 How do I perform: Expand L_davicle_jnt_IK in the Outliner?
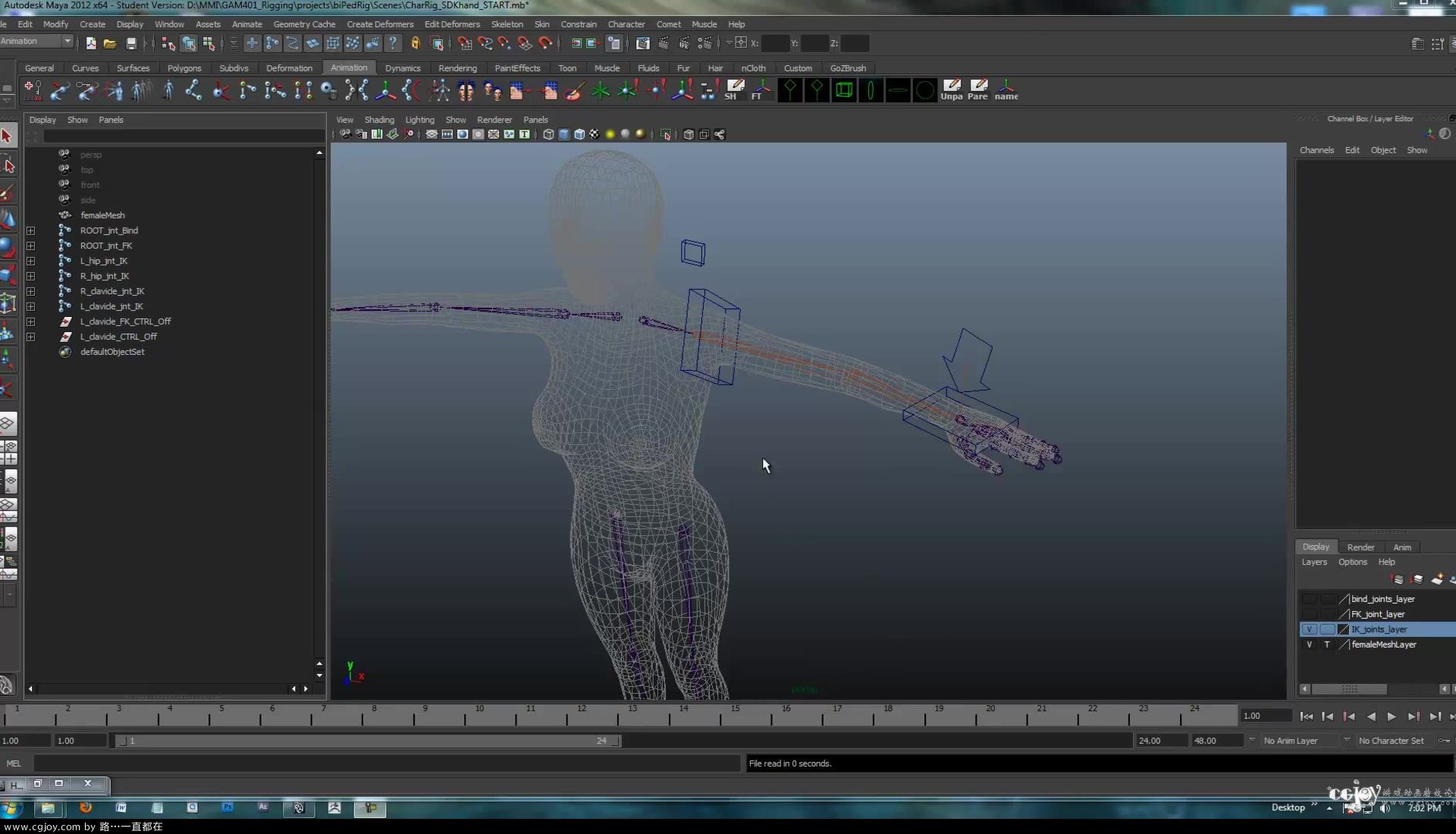coord(31,306)
